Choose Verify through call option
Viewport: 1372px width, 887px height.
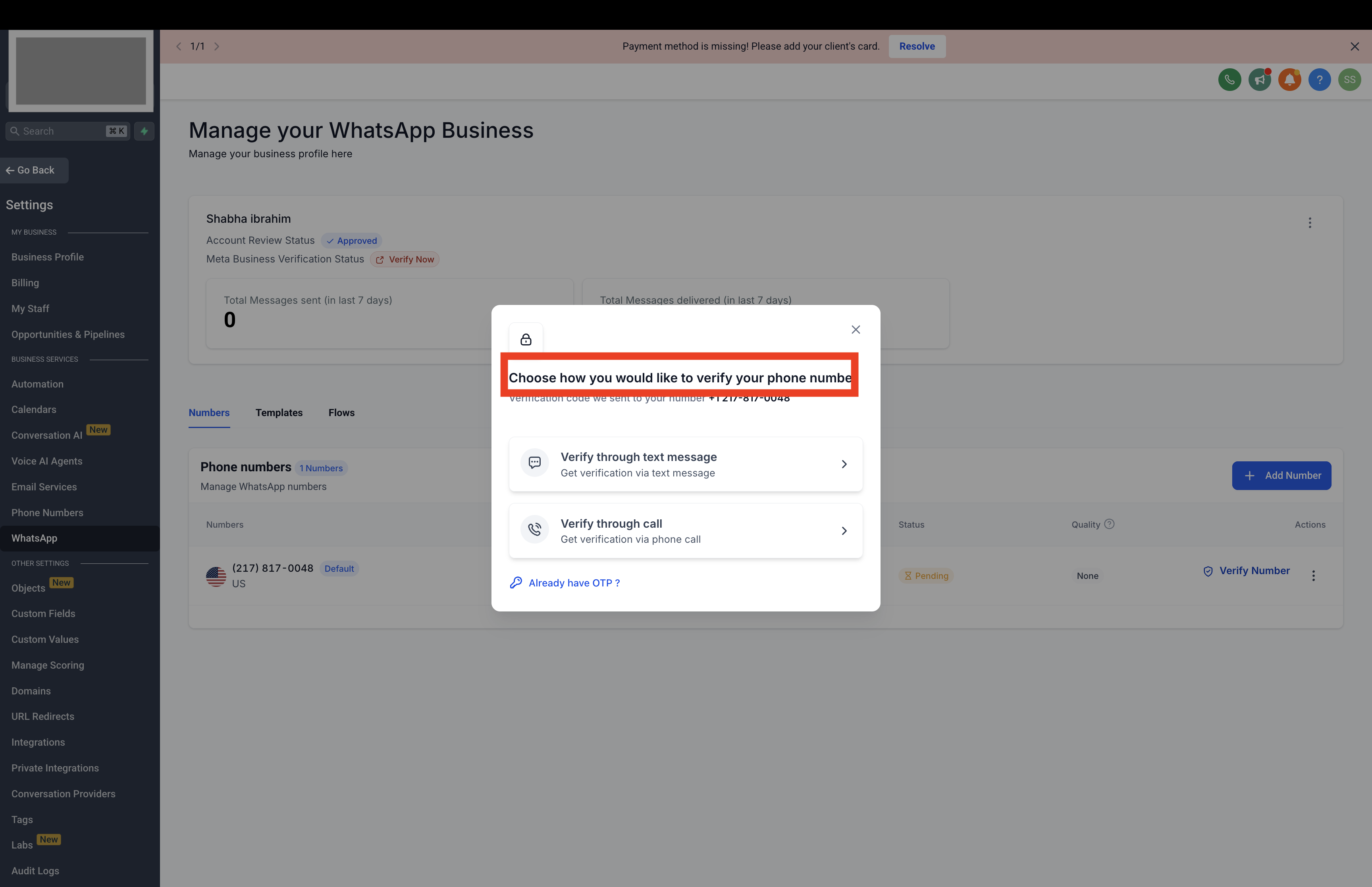tap(685, 530)
